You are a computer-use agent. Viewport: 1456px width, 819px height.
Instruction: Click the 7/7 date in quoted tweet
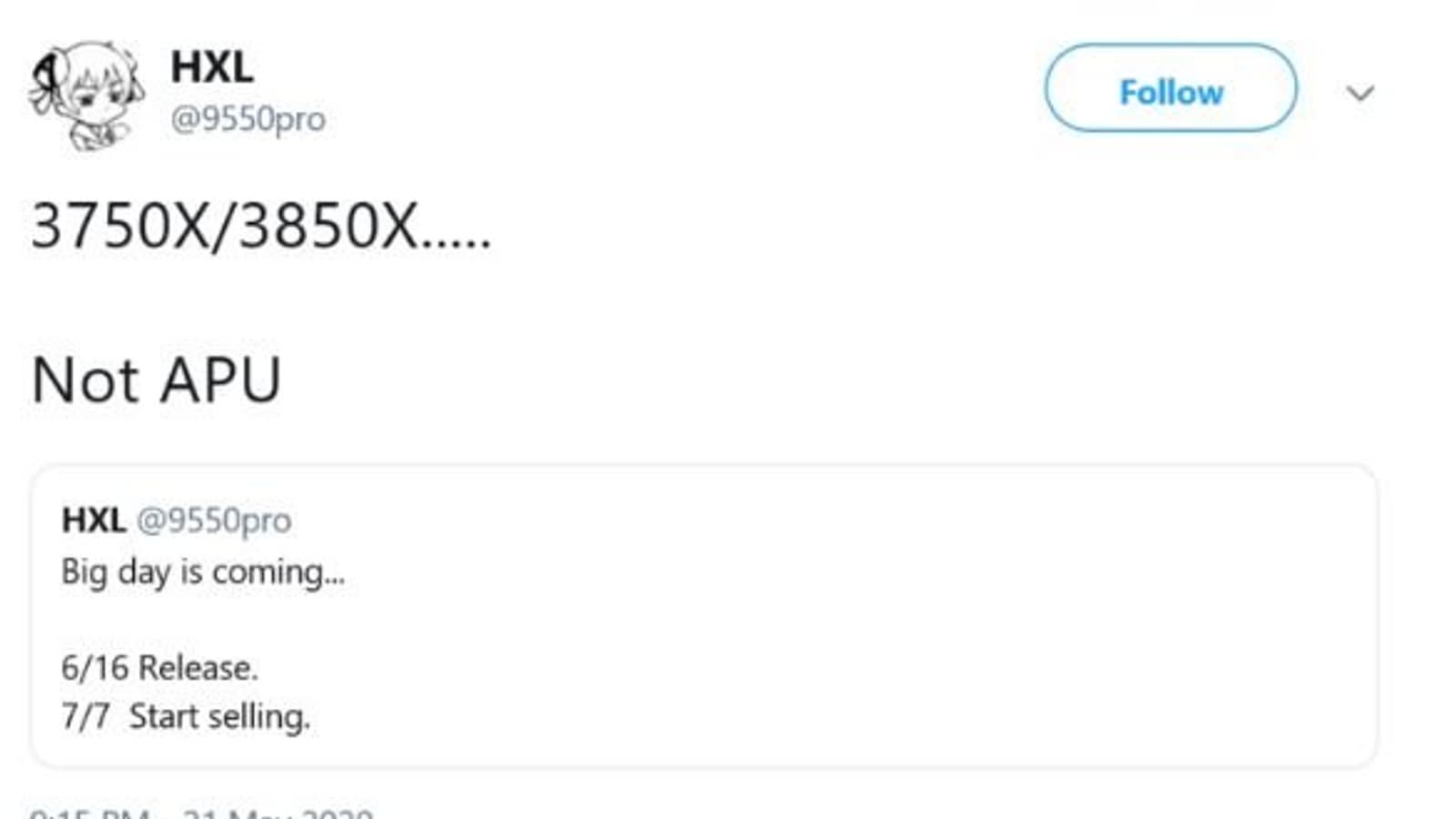[85, 716]
